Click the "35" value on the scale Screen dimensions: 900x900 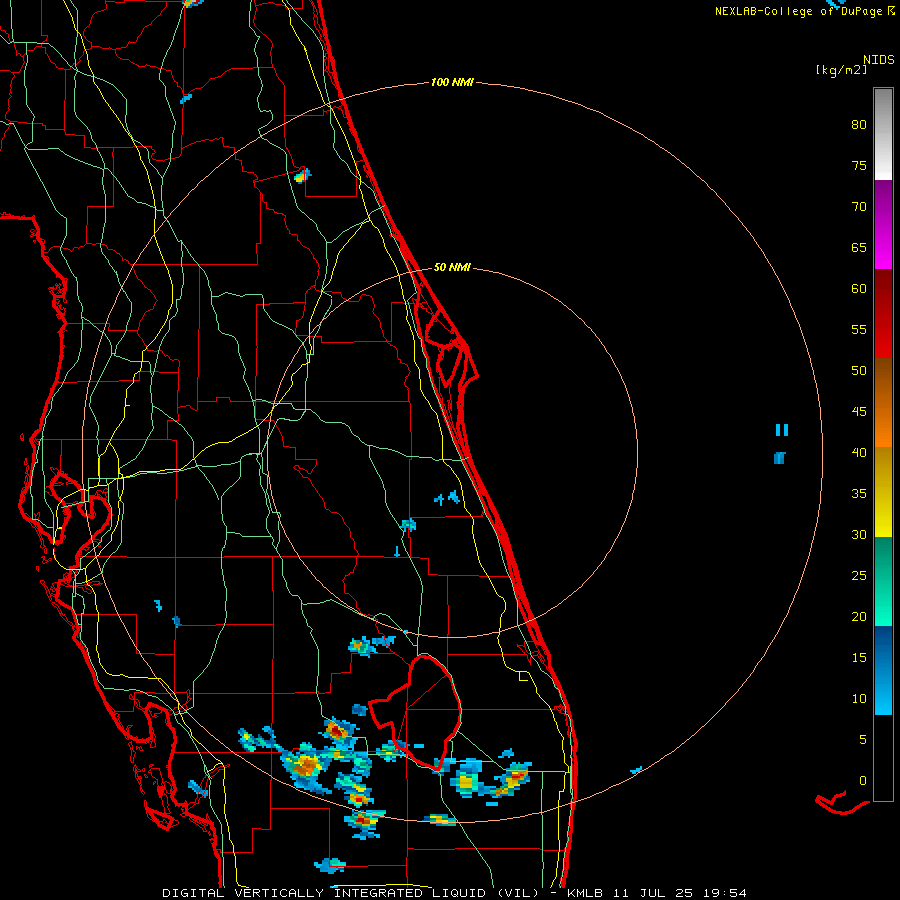[x=859, y=494]
